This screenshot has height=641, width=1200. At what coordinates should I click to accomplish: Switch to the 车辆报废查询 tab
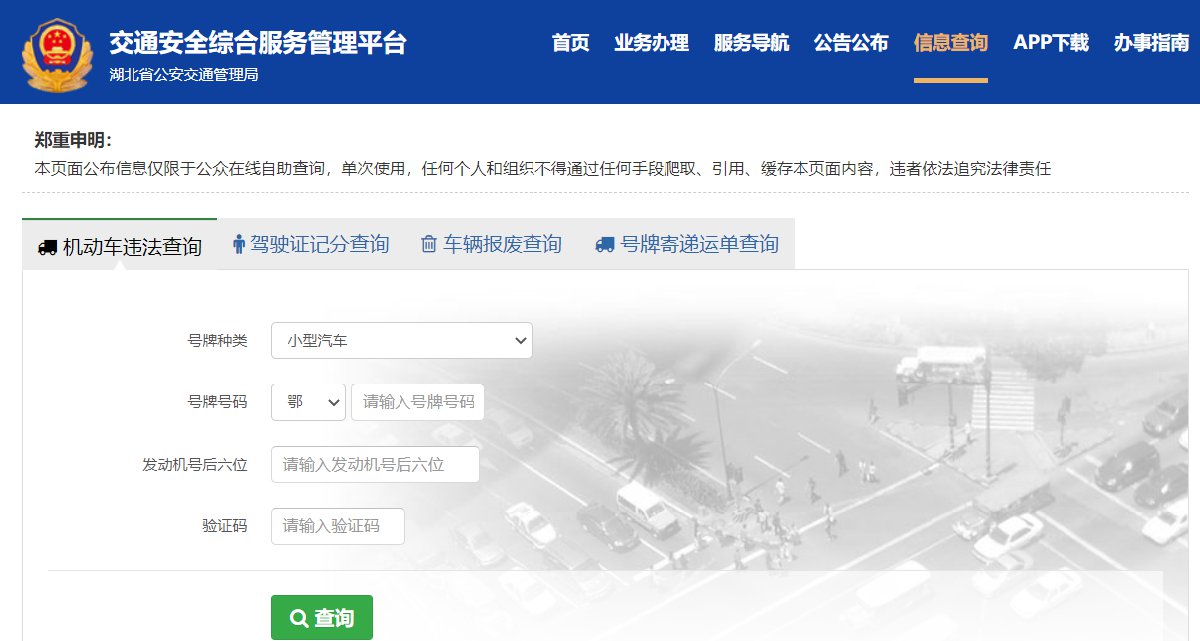(x=491, y=244)
